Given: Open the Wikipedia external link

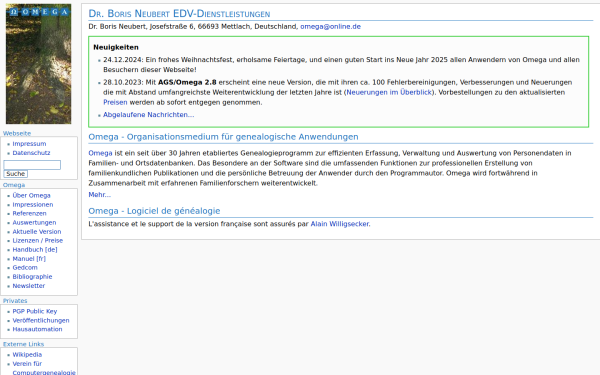Looking at the screenshot, I should coord(27,355).
